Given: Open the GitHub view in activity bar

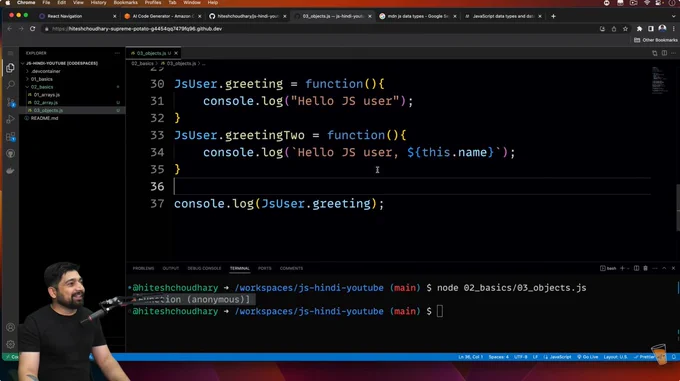Looking at the screenshot, I should point(10,153).
